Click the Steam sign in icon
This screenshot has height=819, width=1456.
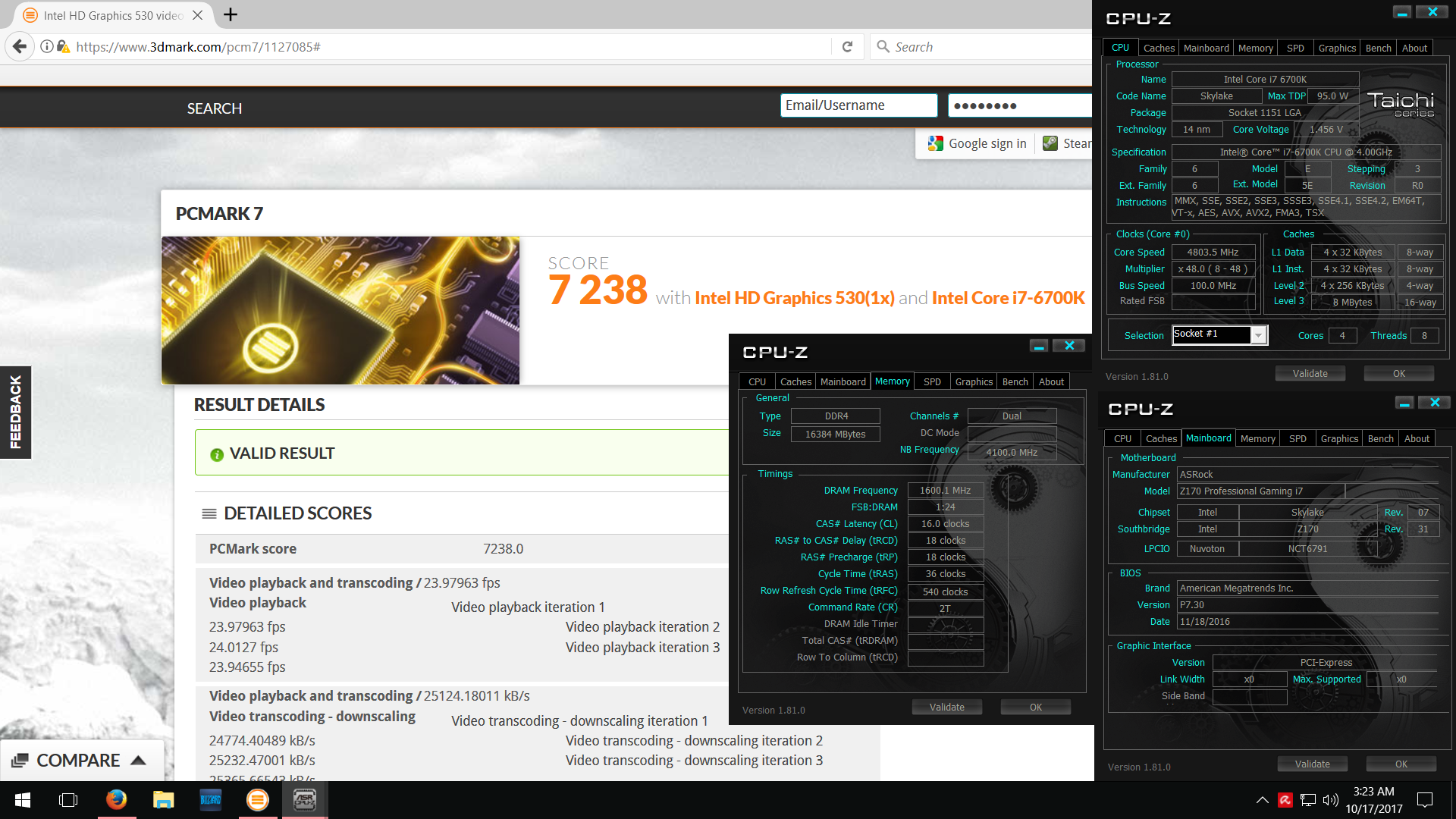(x=1050, y=143)
